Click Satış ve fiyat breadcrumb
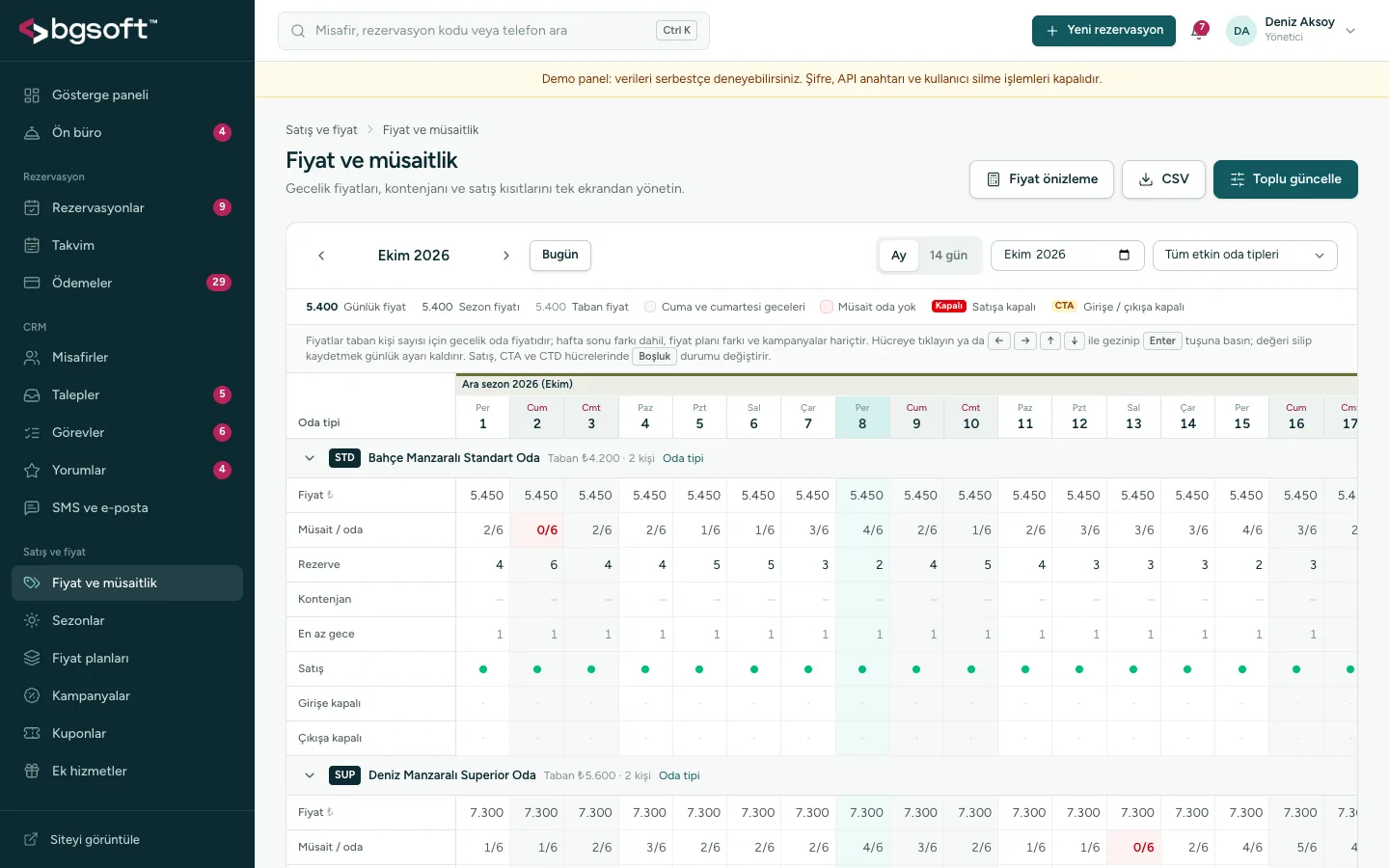This screenshot has width=1389, height=868. (x=321, y=130)
